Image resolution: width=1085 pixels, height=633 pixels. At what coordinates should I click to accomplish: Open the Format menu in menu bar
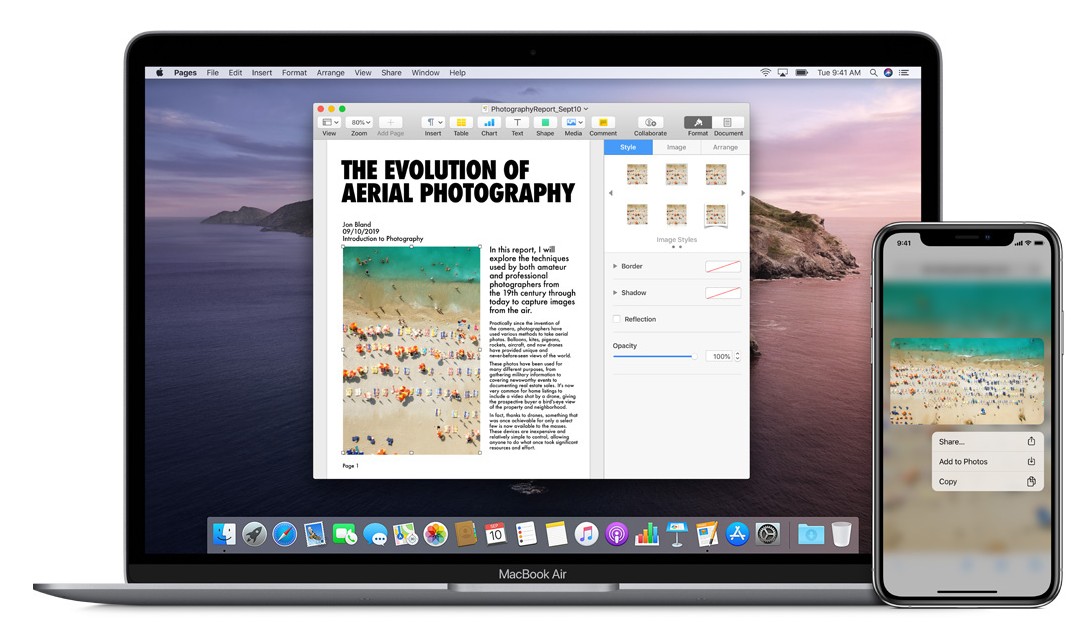pyautogui.click(x=294, y=72)
